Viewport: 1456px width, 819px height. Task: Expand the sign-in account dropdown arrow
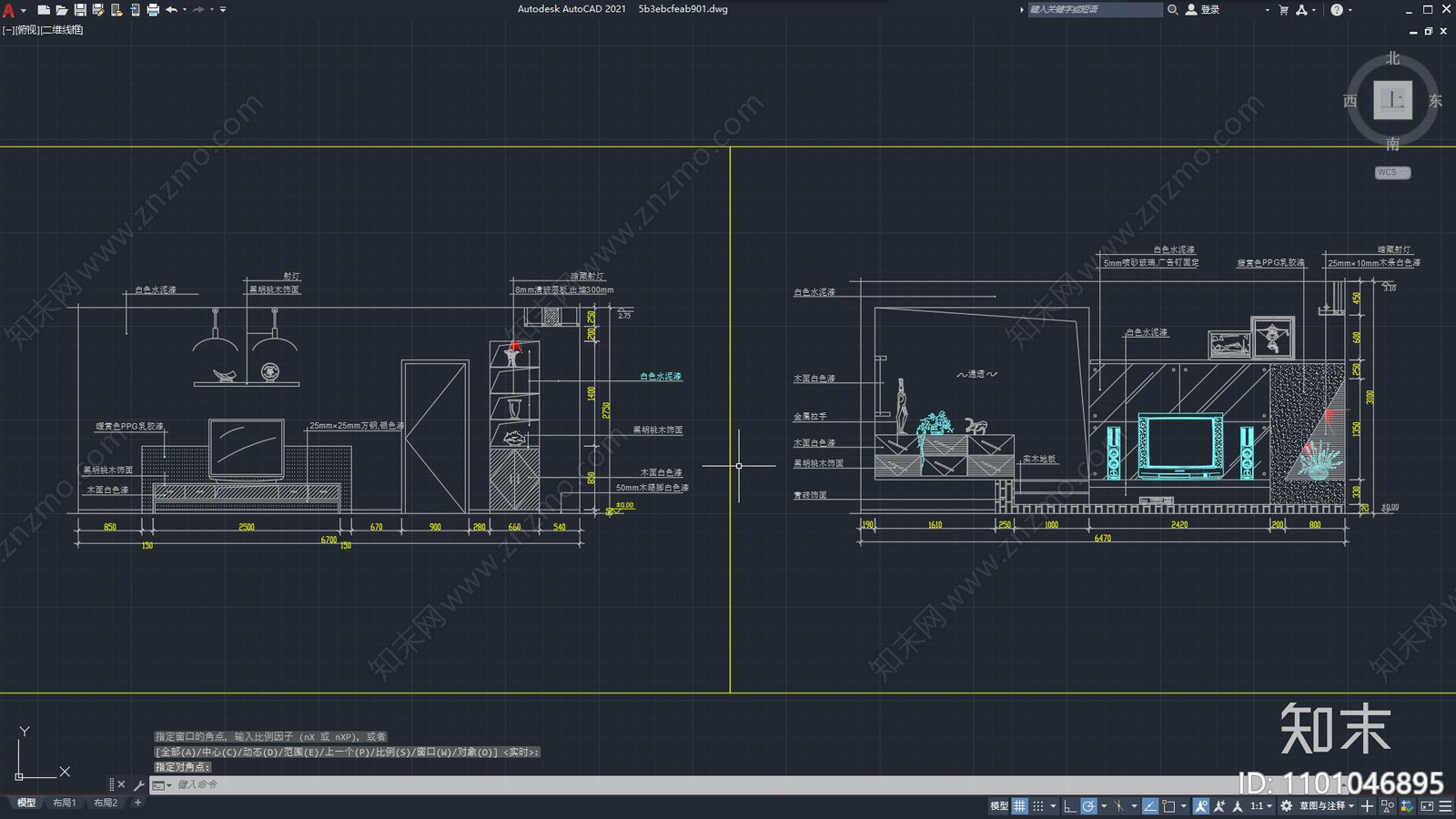click(1267, 10)
